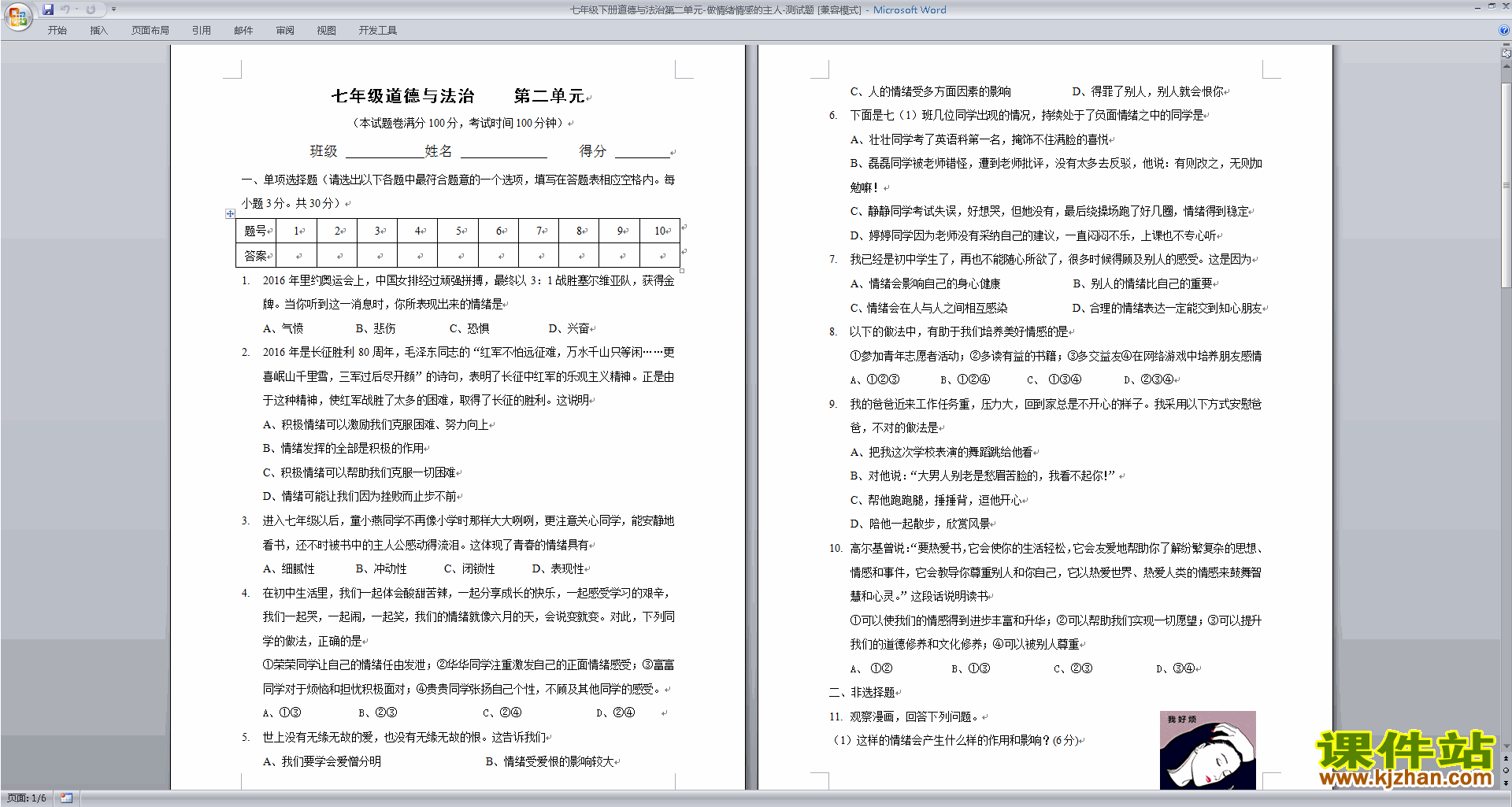The width and height of the screenshot is (1512, 807).
Task: Open the 页面布局 ribbon tab
Action: pyautogui.click(x=150, y=31)
